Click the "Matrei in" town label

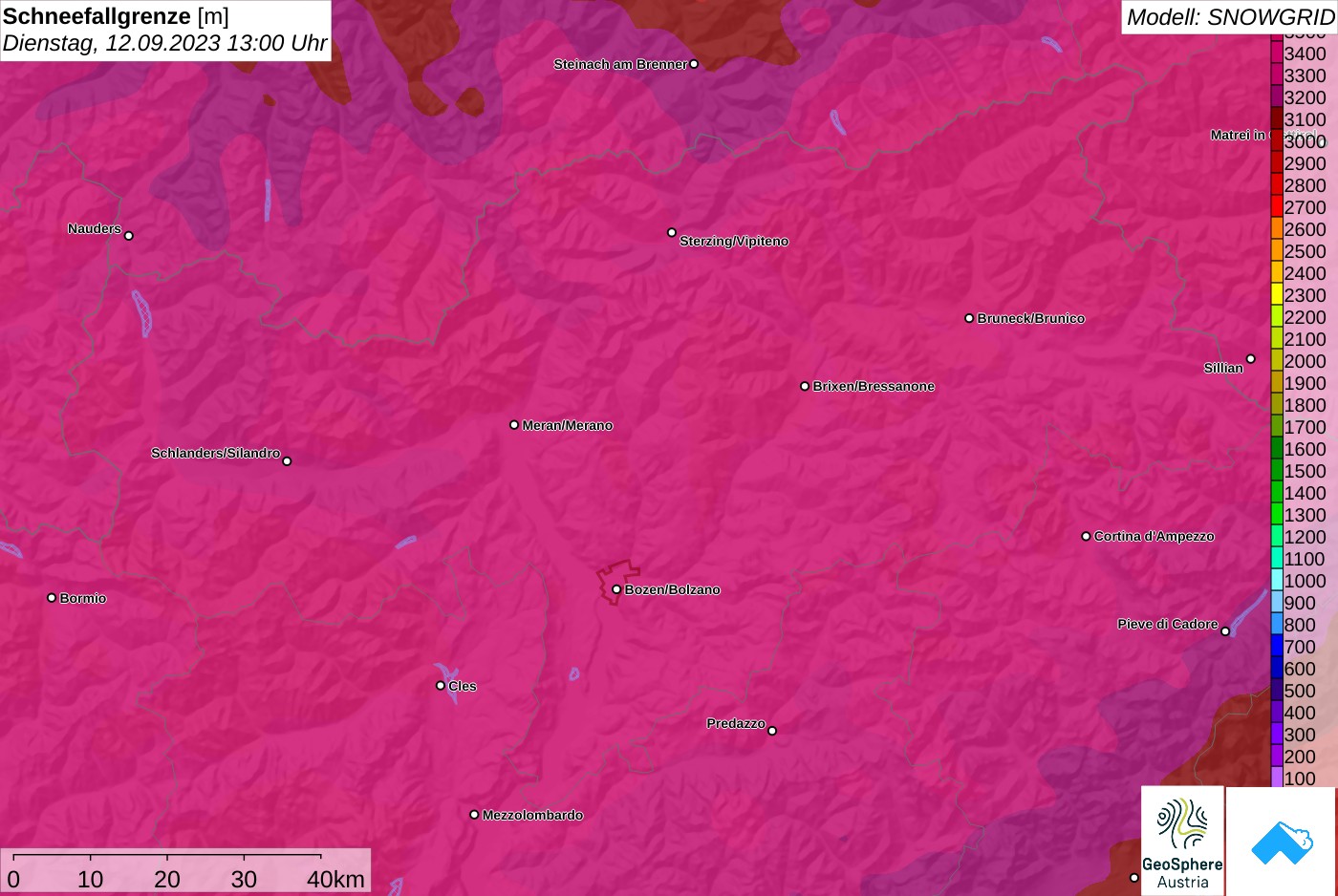coord(1238,135)
